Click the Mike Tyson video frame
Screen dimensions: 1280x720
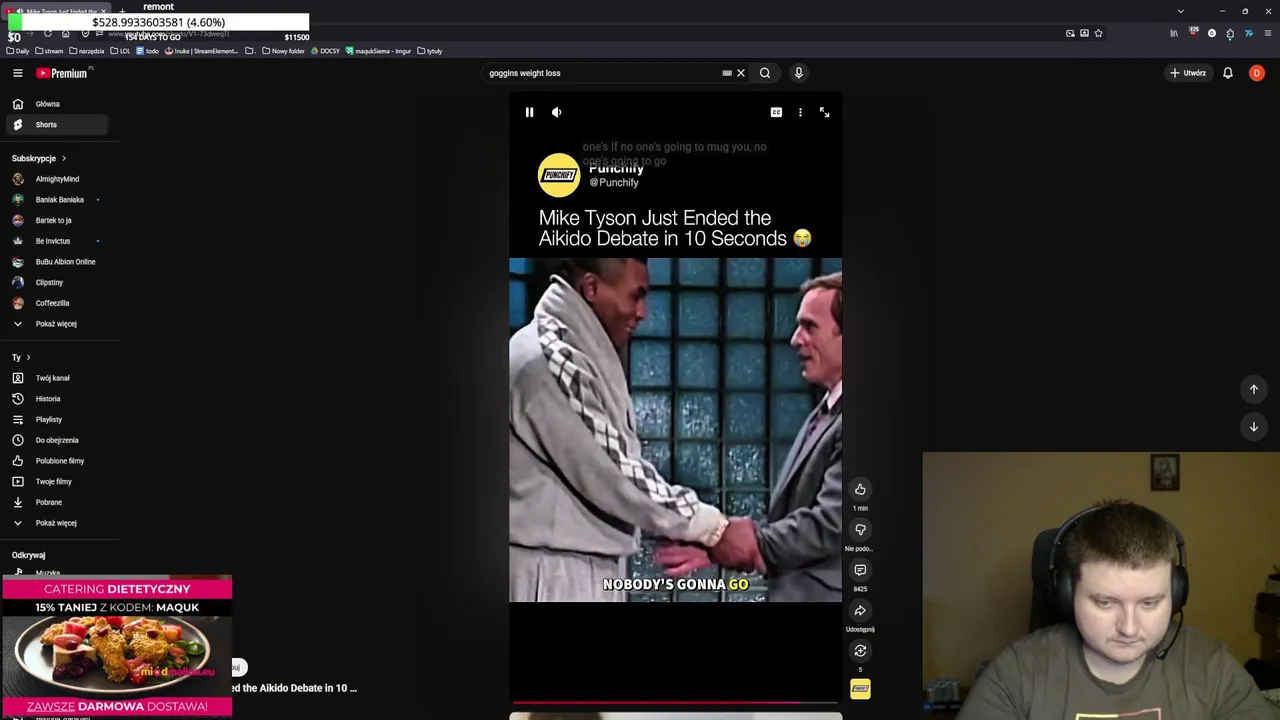pos(676,430)
